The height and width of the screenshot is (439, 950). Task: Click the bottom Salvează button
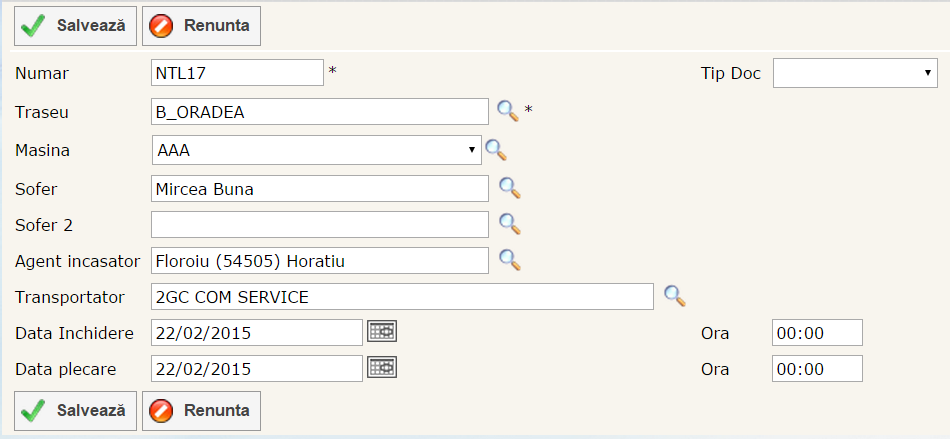[75, 410]
